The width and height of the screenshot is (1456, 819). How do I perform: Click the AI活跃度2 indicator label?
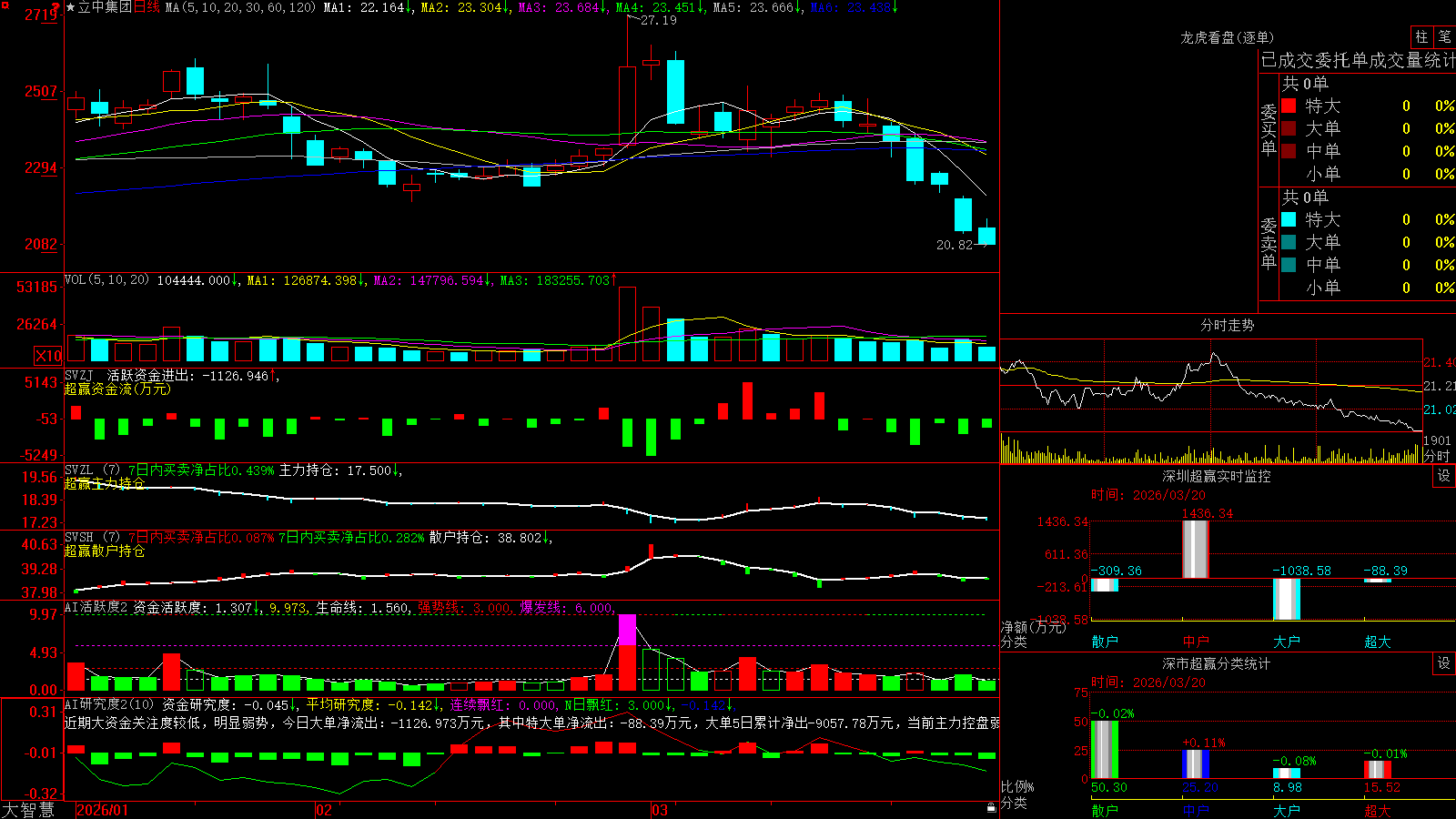96,607
